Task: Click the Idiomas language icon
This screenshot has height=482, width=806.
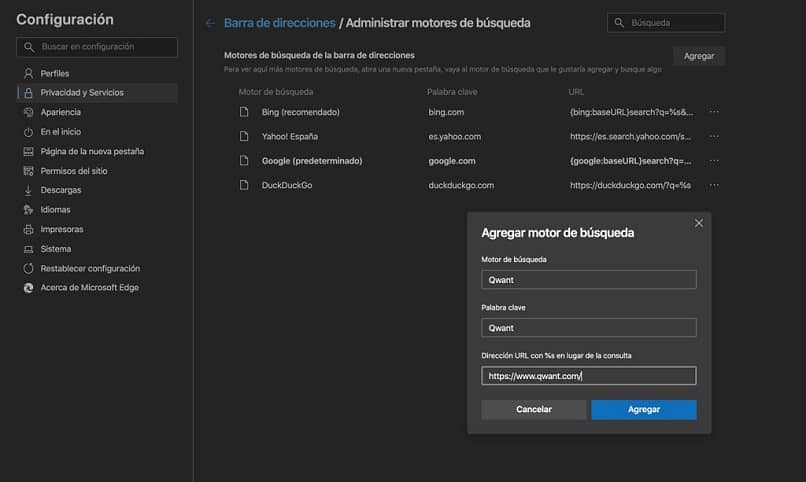Action: click(28, 210)
